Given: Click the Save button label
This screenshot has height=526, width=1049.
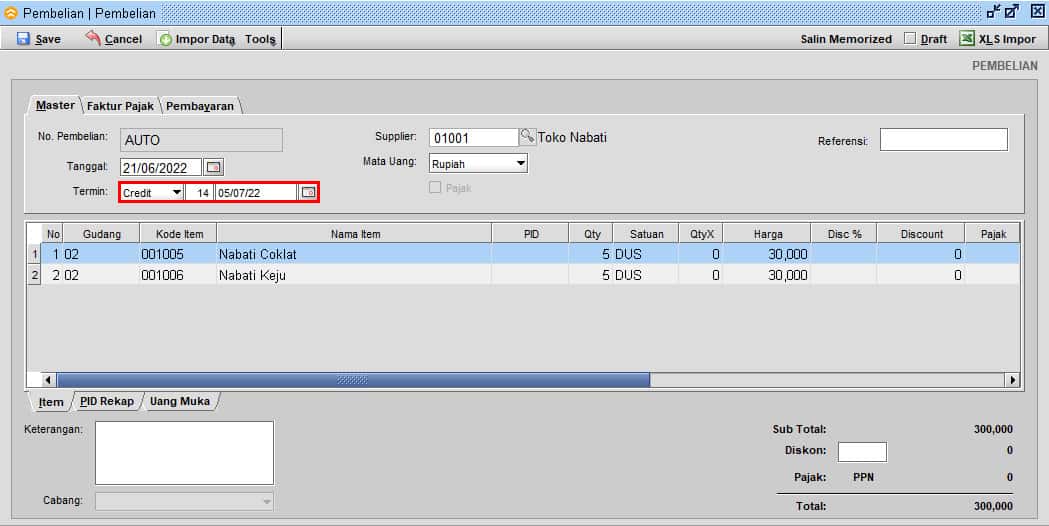Looking at the screenshot, I should pos(48,39).
